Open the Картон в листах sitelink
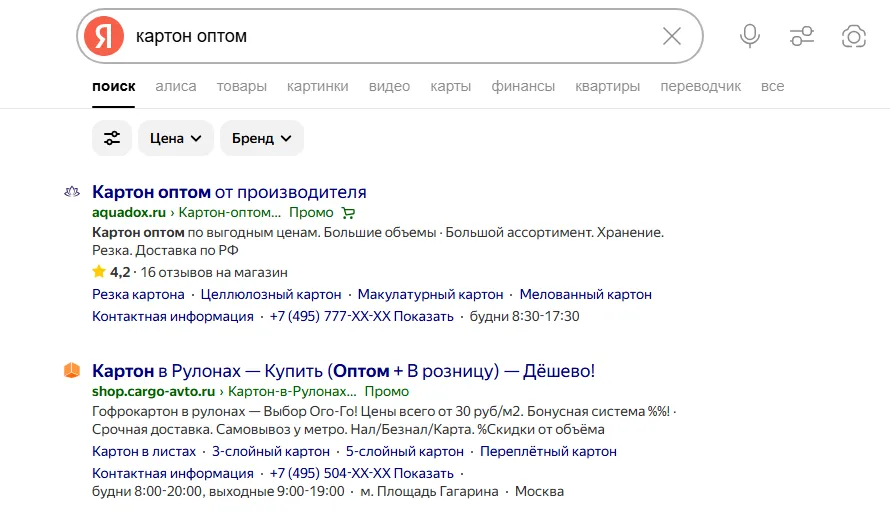 pos(144,451)
